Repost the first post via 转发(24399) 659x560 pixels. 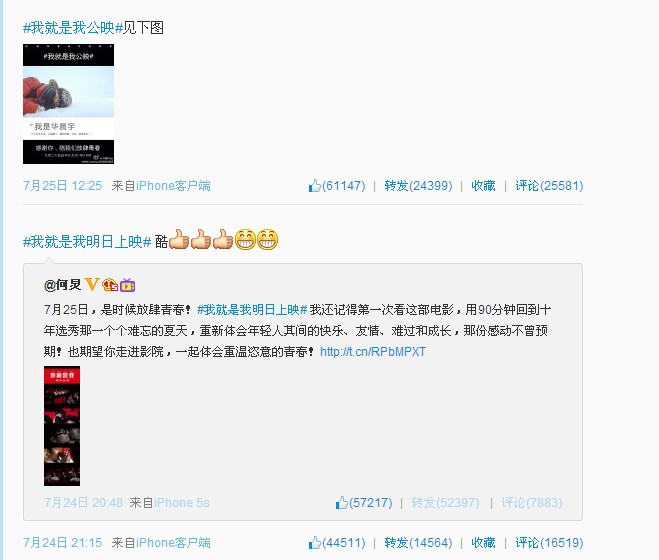pos(418,185)
